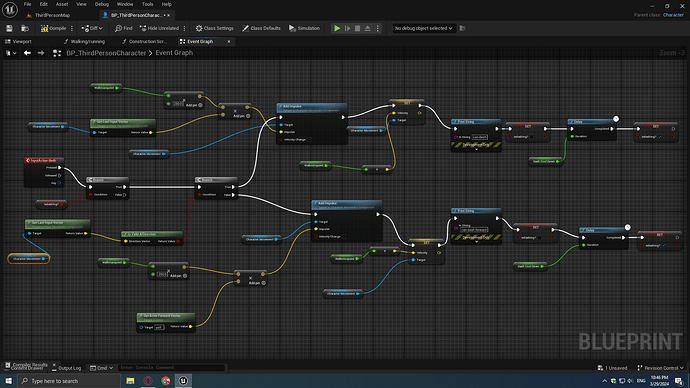Open the debug object selector dropdown

423,28
